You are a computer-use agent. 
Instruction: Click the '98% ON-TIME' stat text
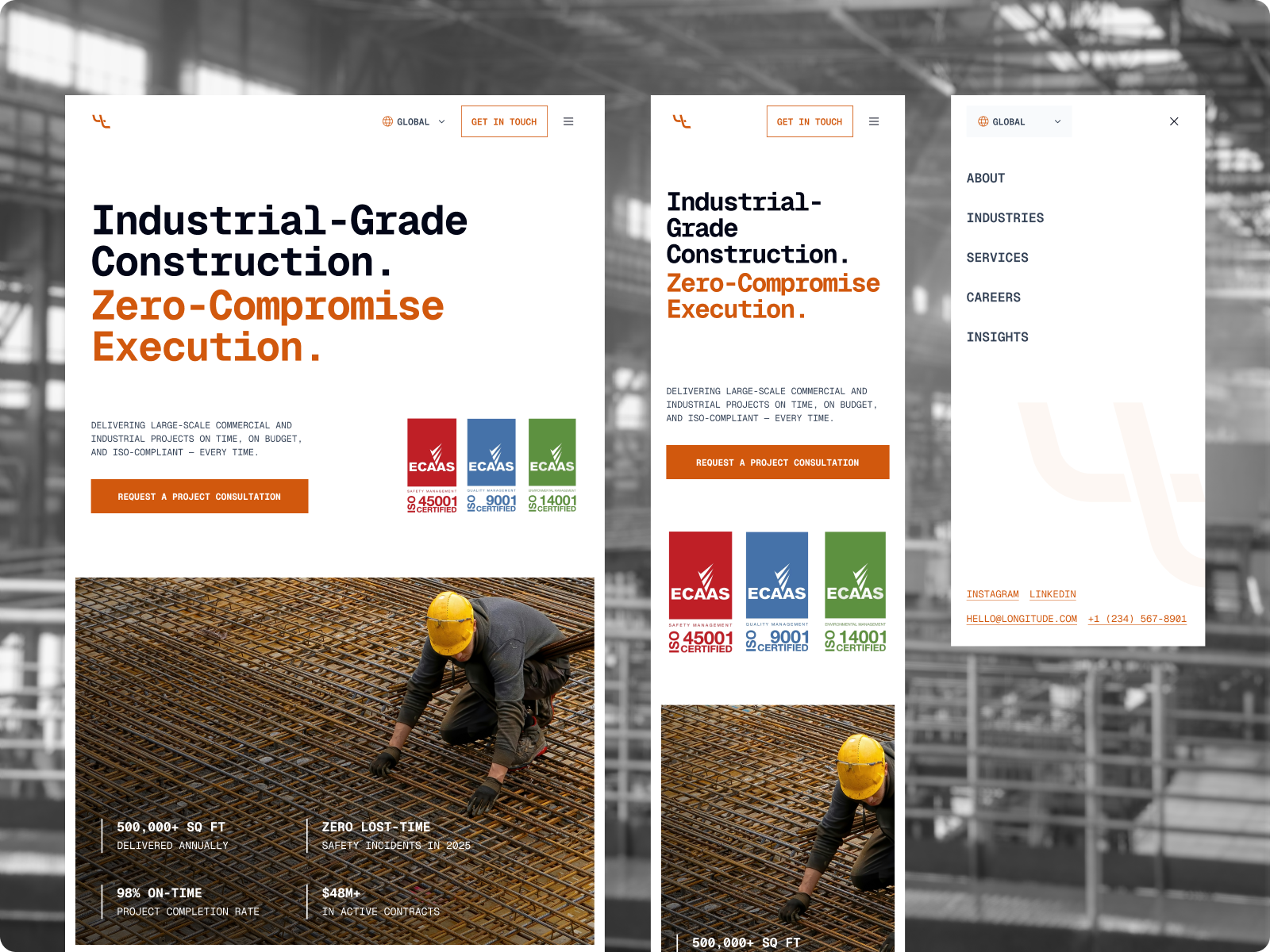(x=160, y=893)
